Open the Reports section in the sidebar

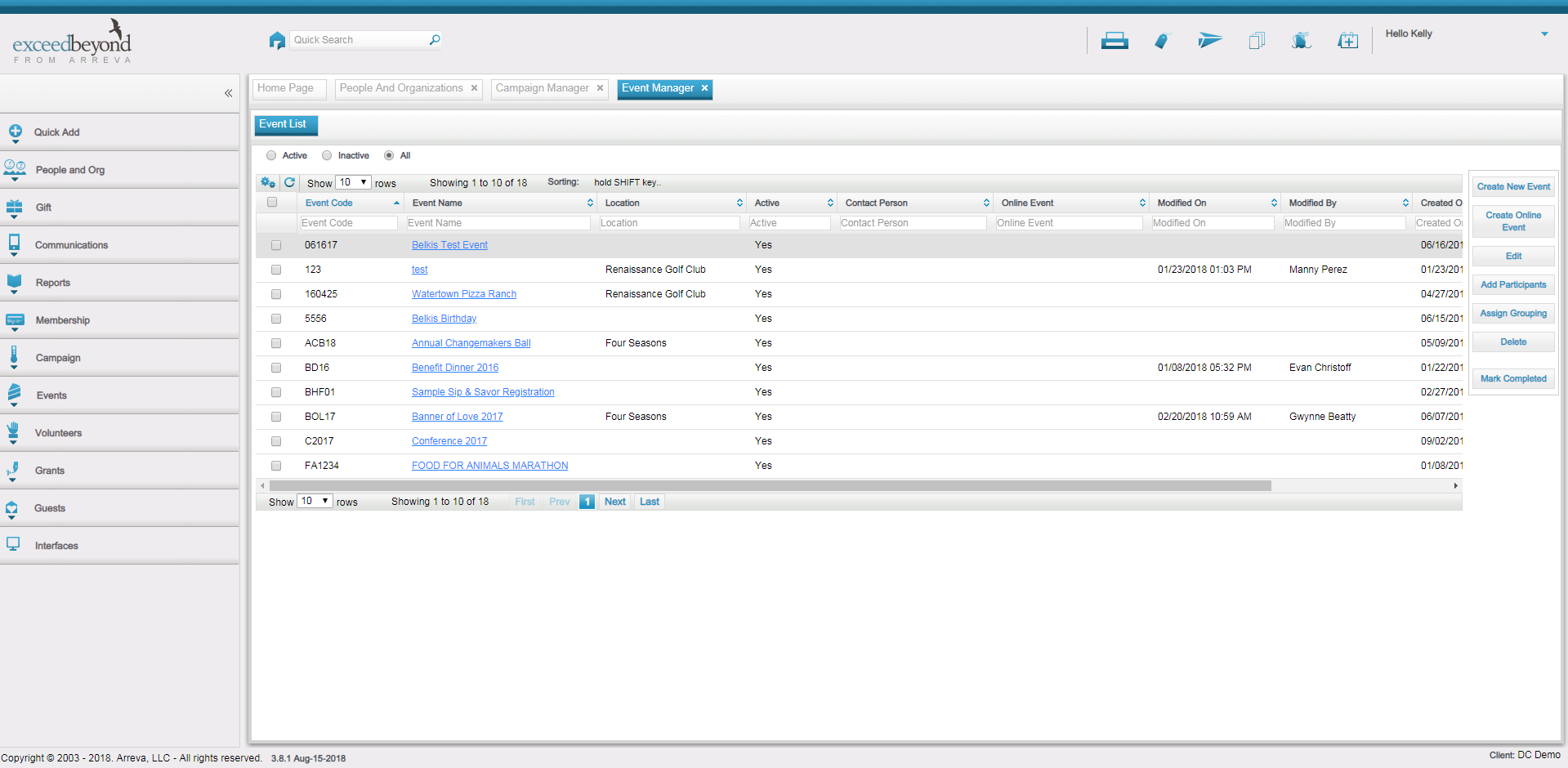click(x=53, y=283)
